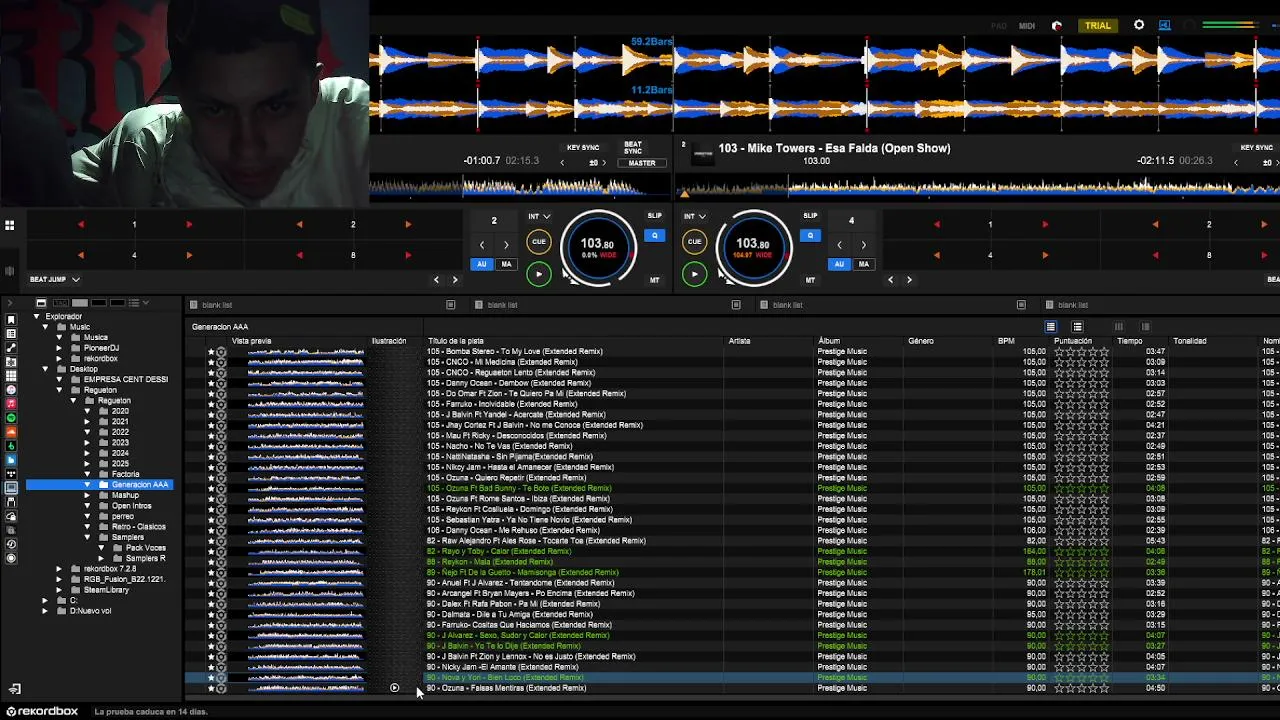Viewport: 1280px width, 720px height.
Task: Click BEAT SYNC on deck 1
Action: [x=633, y=147]
